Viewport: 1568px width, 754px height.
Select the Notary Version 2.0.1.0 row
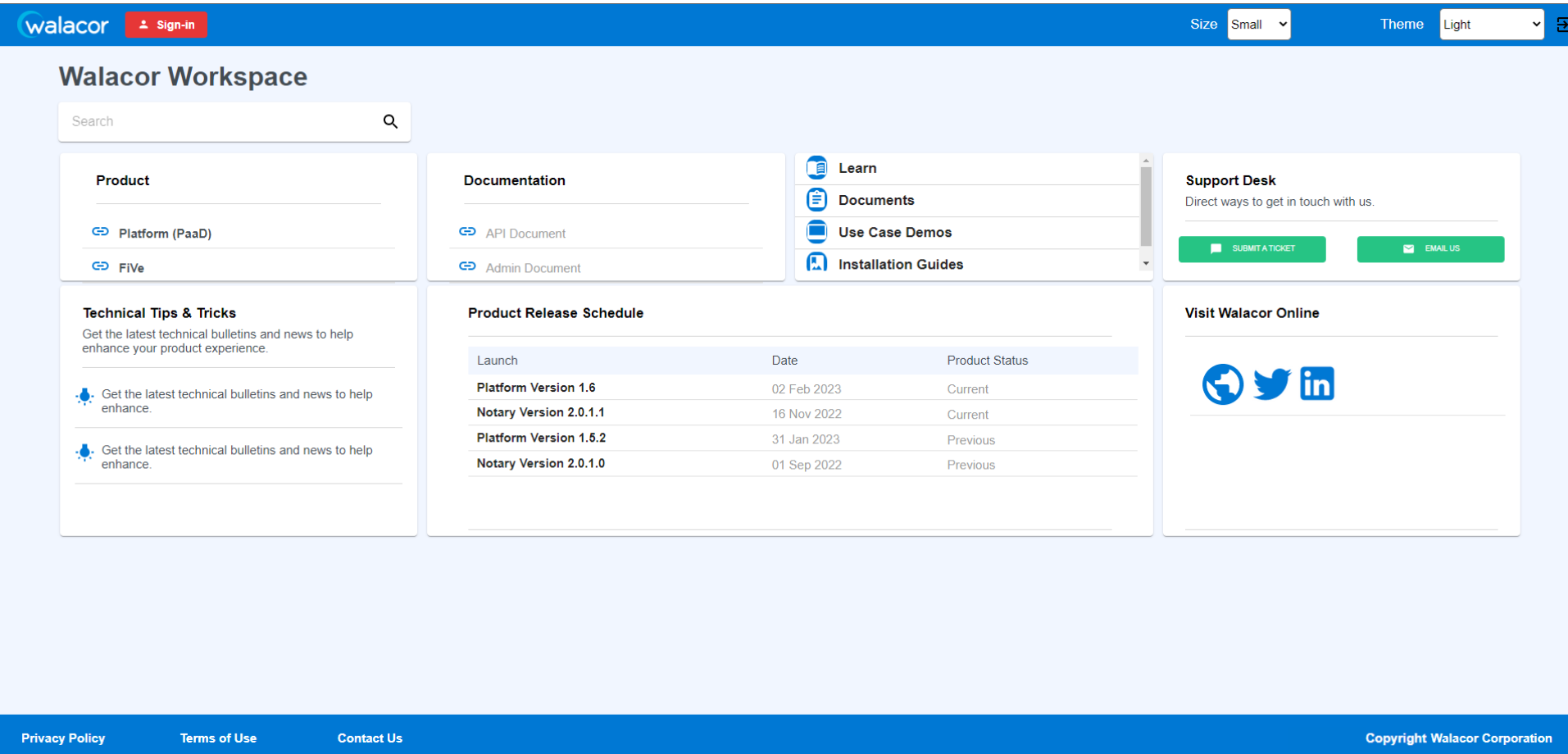802,464
